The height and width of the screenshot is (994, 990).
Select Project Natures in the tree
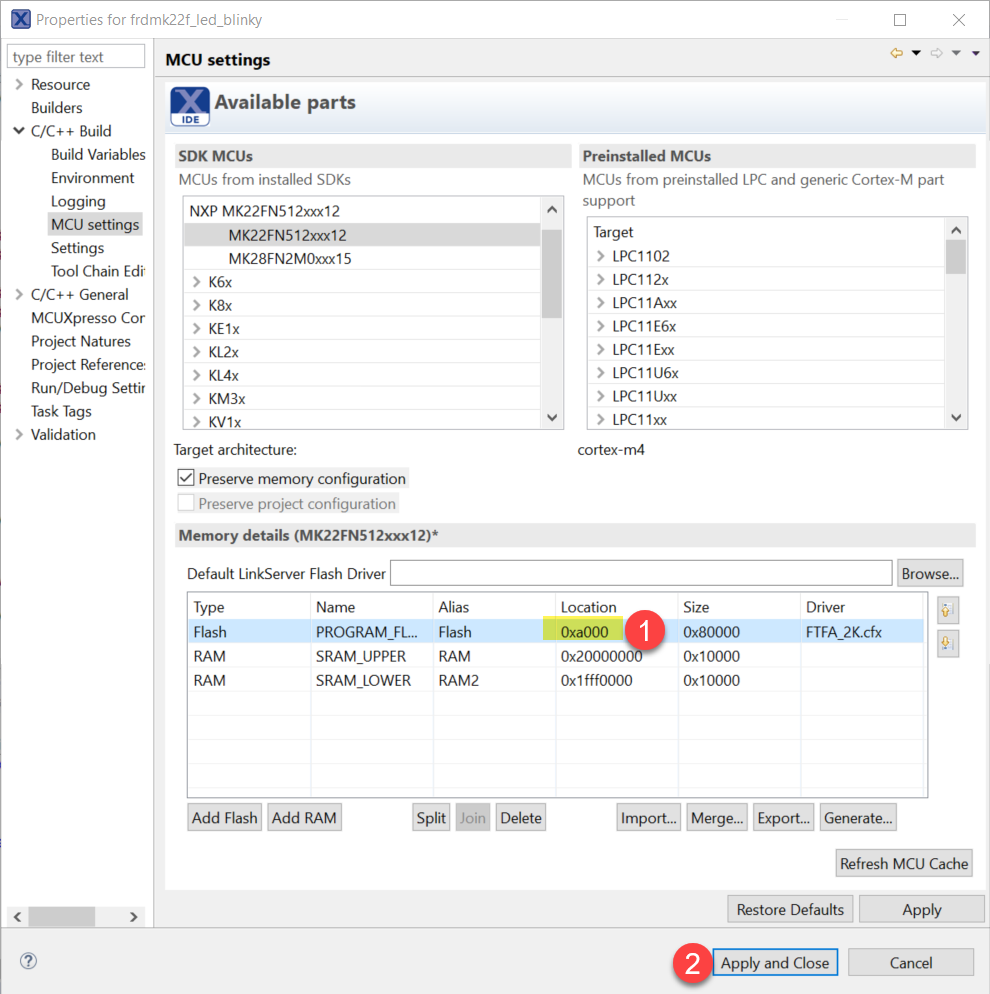(x=80, y=341)
